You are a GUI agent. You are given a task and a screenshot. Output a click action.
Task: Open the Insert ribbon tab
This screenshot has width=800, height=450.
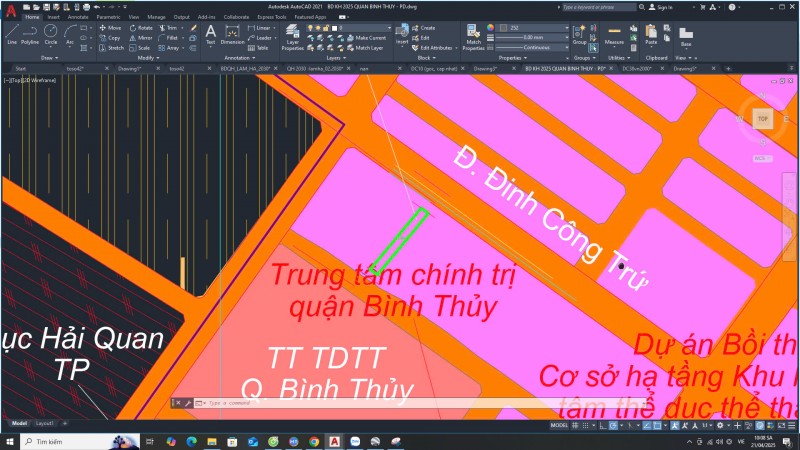click(53, 17)
